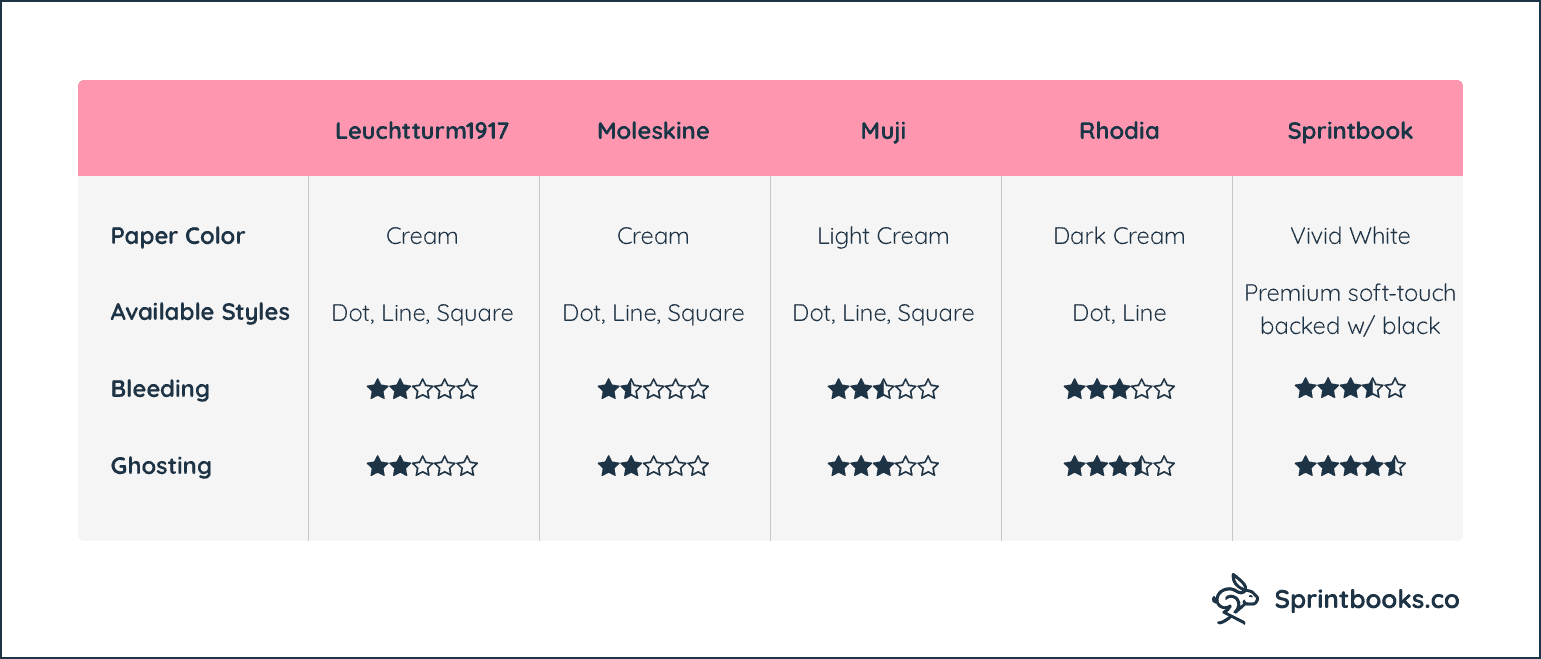Click Premium soft-touch backed text
Viewport: 1541px width, 659px height.
[x=1350, y=309]
